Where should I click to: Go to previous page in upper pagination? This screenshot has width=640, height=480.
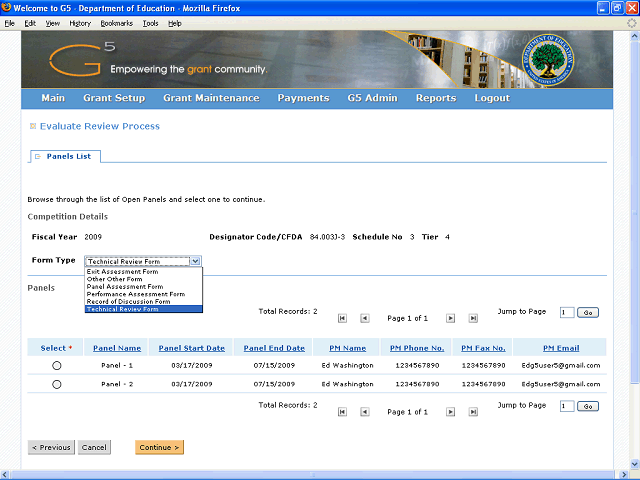pyautogui.click(x=364, y=318)
